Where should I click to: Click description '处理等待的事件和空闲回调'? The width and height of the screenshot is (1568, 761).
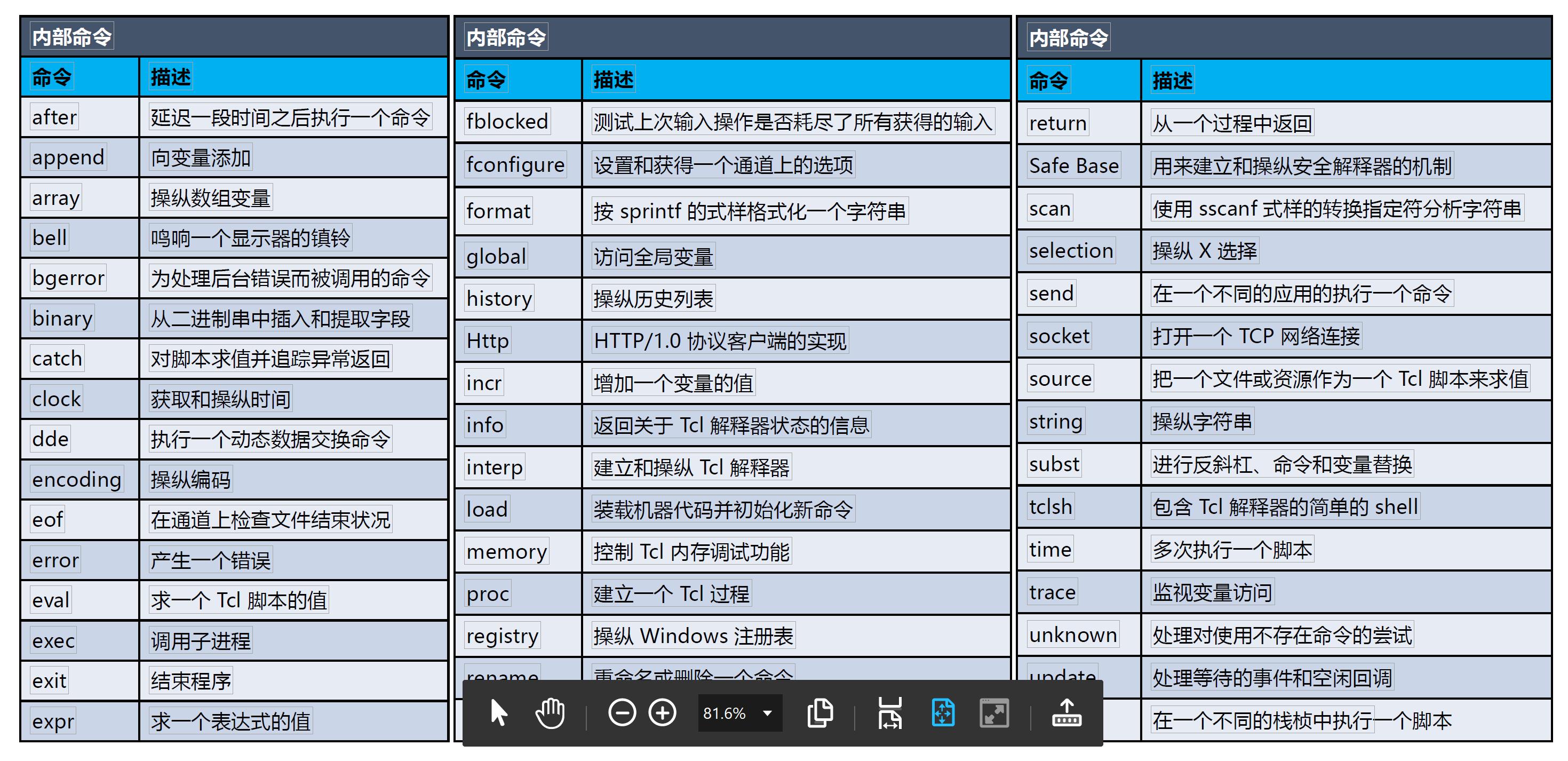pos(1272,678)
